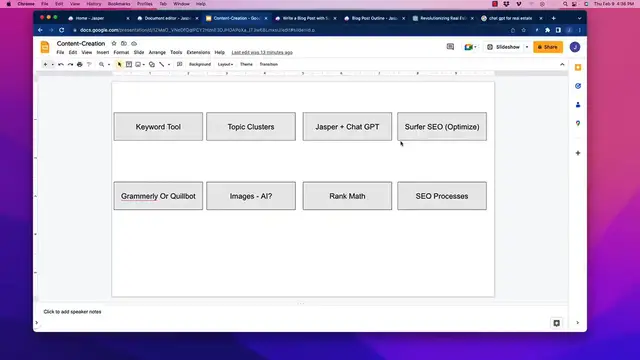Bookmark this page with address bar star
This screenshot has height=360, width=640.
click(x=524, y=30)
